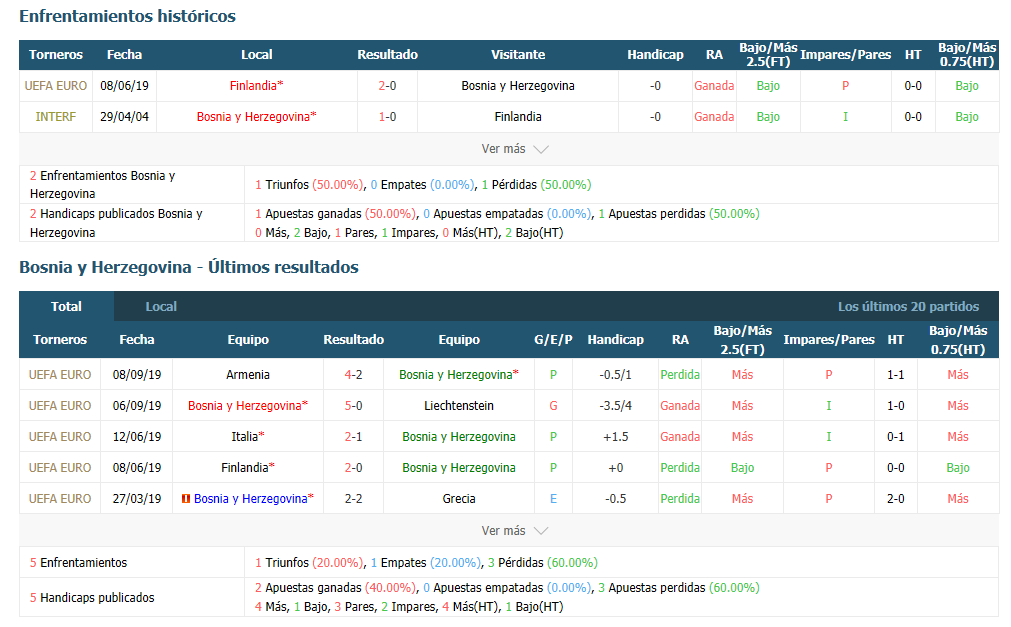The height and width of the screenshot is (627, 1011).
Task: Select date 29/04/04
Action: click(124, 117)
